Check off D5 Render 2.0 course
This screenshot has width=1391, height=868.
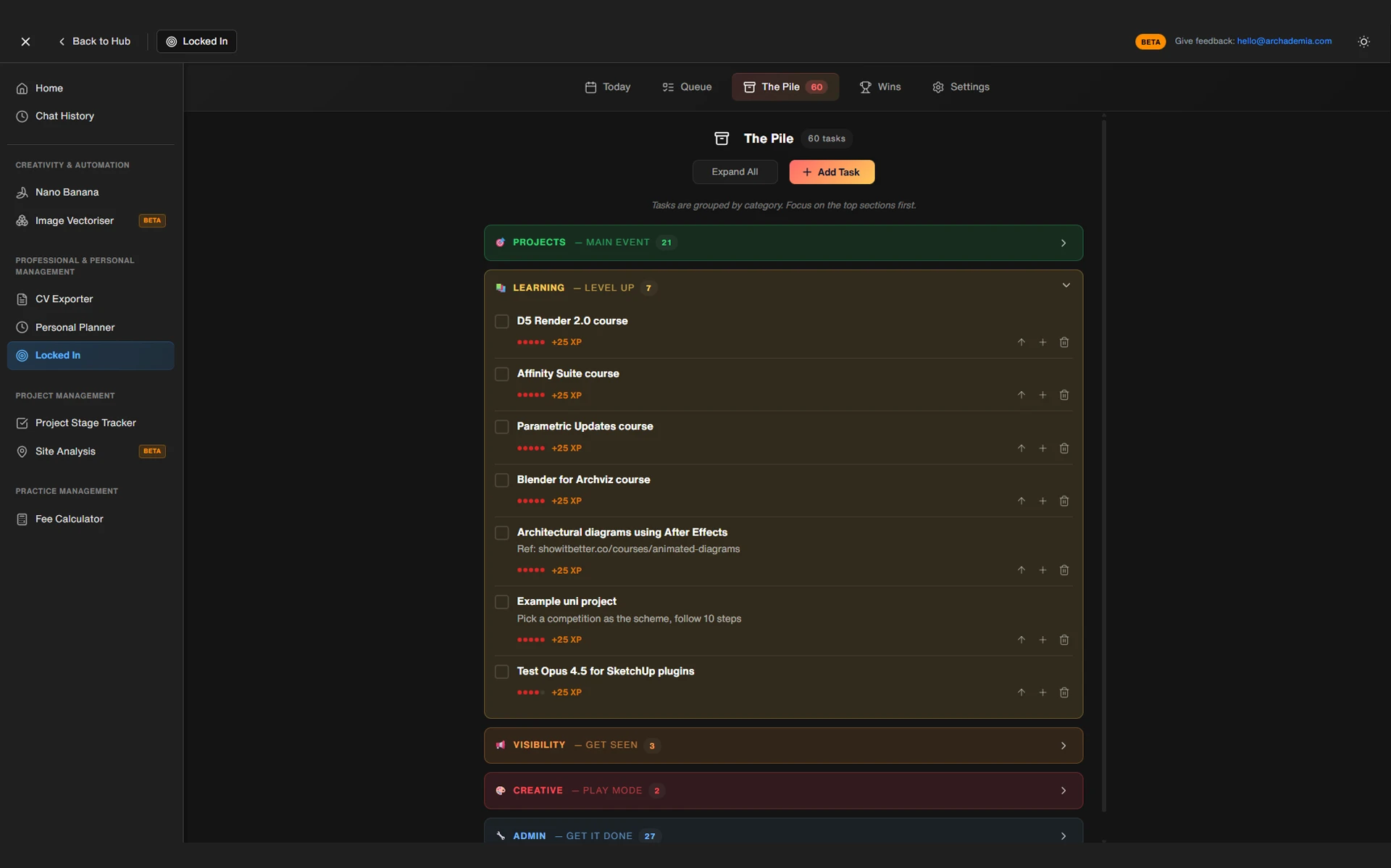click(501, 322)
